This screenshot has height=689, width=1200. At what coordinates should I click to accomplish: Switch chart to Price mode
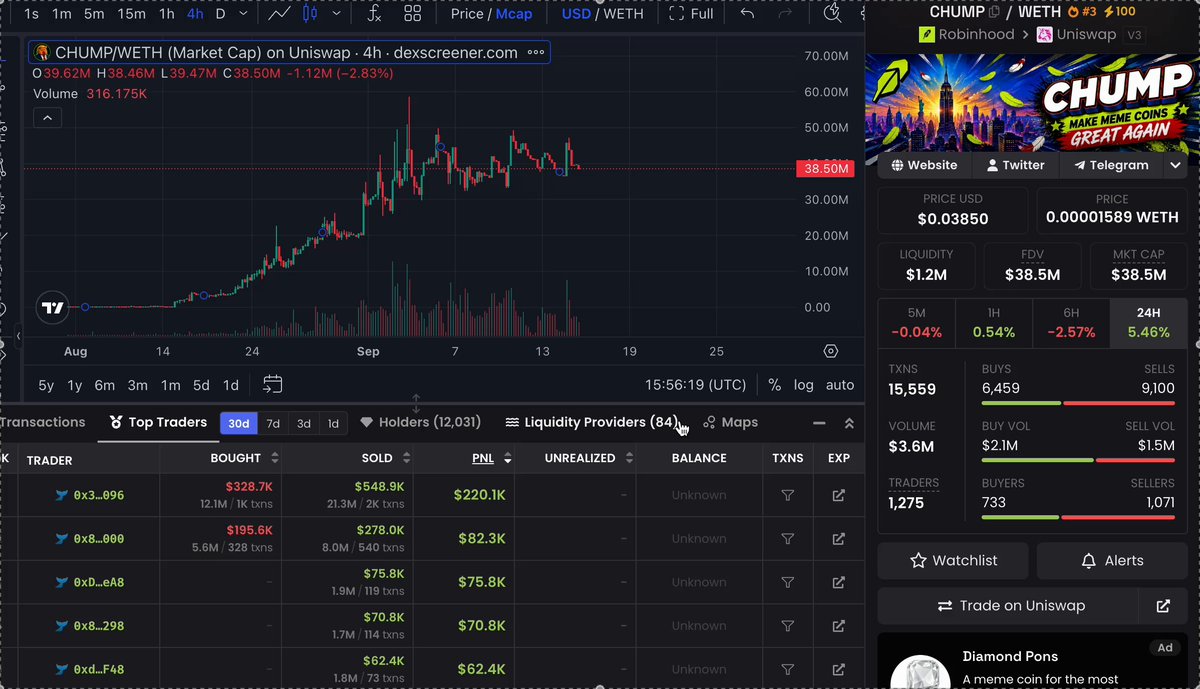pyautogui.click(x=467, y=14)
